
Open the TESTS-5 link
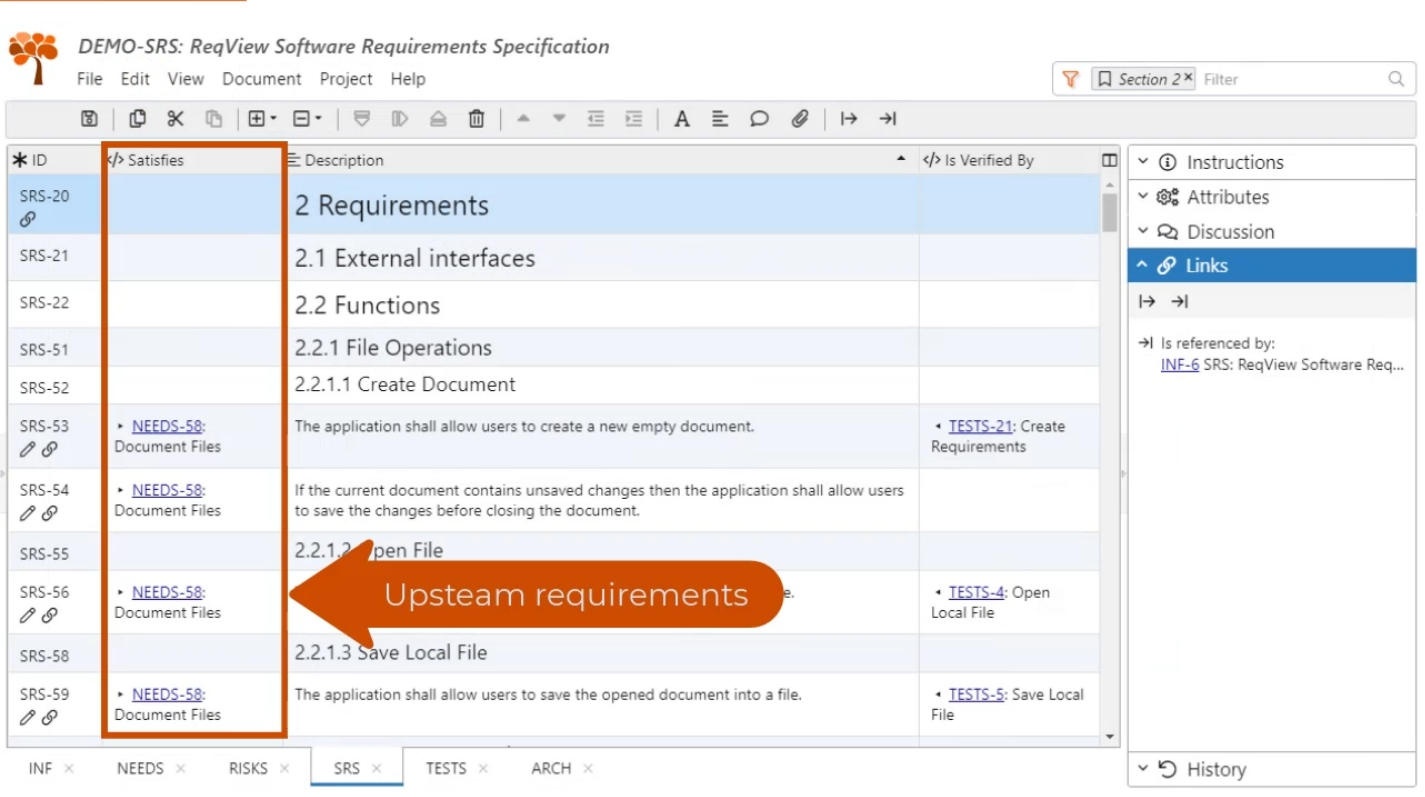coord(976,694)
